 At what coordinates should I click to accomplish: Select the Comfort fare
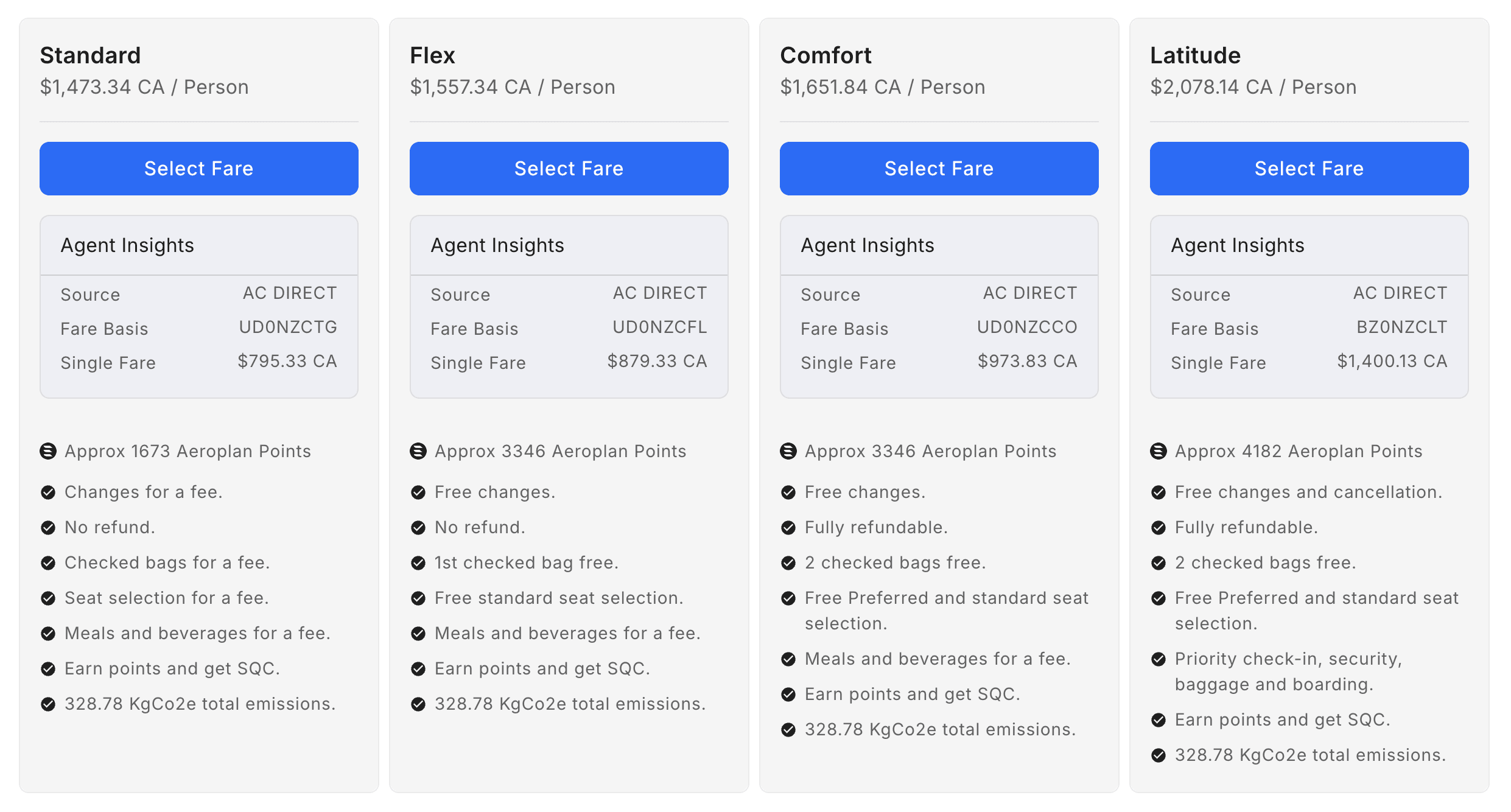pos(939,169)
